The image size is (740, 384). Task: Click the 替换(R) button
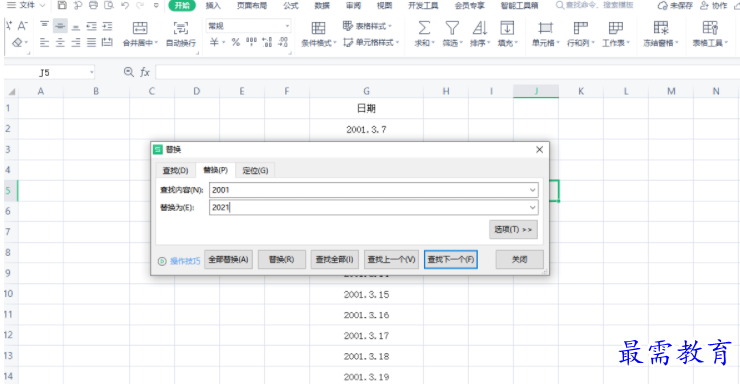click(x=282, y=259)
